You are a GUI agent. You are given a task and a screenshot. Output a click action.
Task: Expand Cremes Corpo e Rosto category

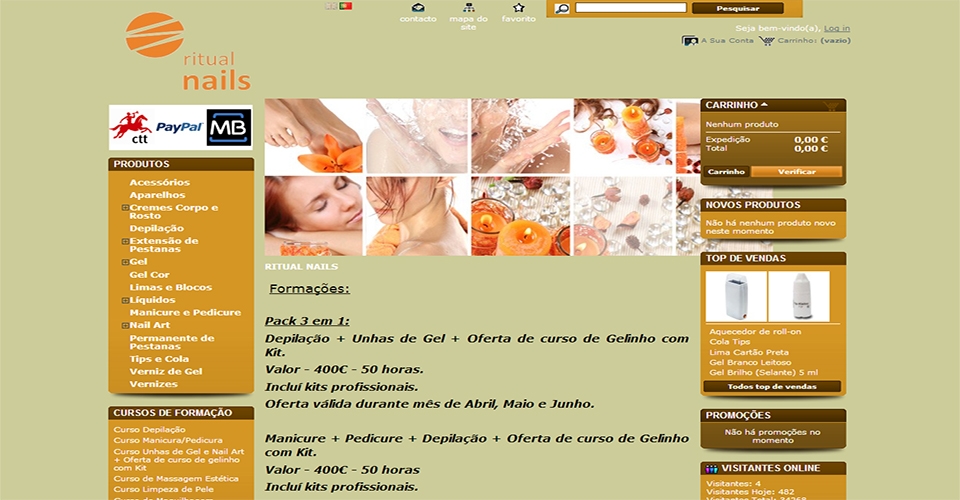[125, 208]
